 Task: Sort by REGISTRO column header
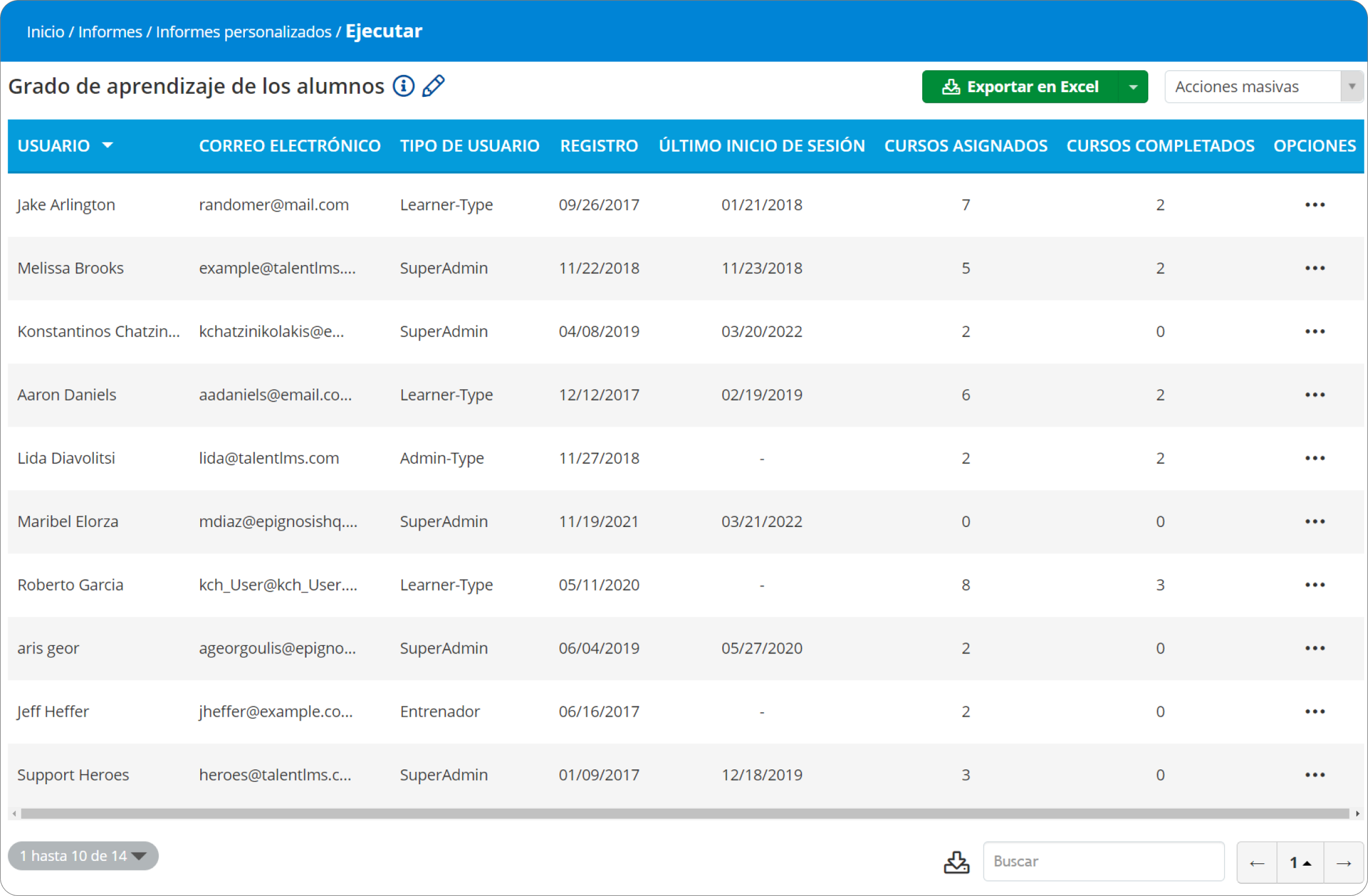599,146
